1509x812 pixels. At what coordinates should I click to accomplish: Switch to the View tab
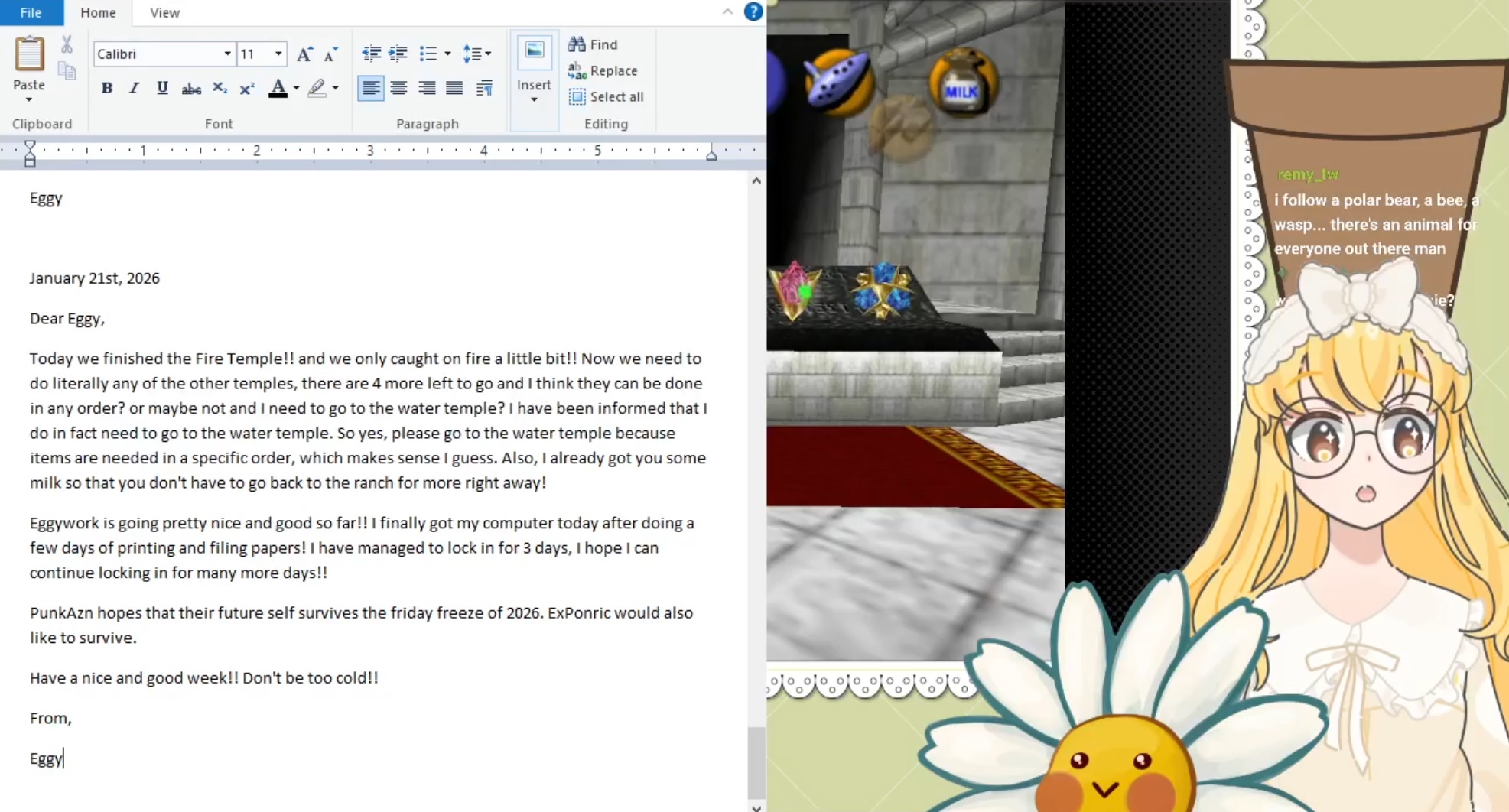click(165, 12)
